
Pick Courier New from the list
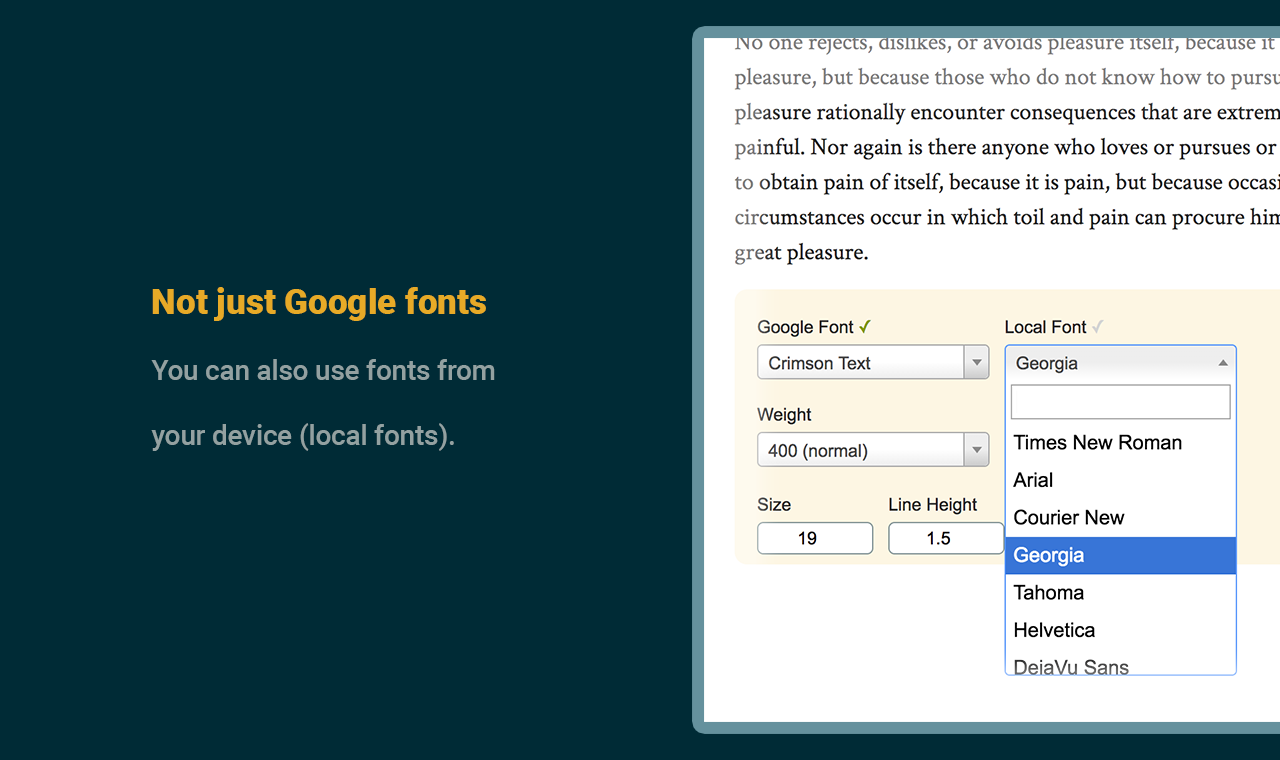1121,518
